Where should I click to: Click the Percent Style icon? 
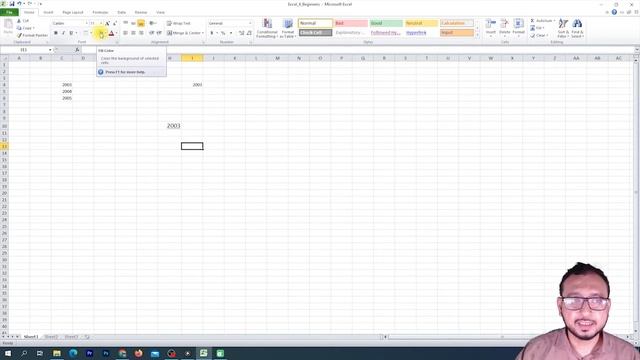coord(223,33)
